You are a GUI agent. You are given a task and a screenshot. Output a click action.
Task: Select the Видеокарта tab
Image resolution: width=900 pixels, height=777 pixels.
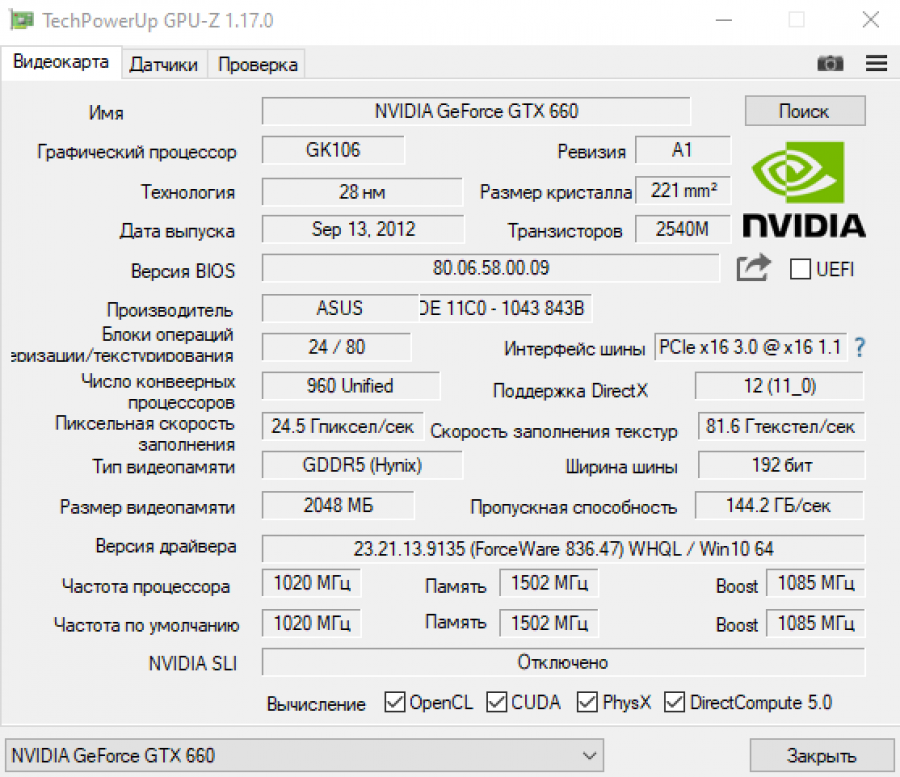pyautogui.click(x=61, y=62)
